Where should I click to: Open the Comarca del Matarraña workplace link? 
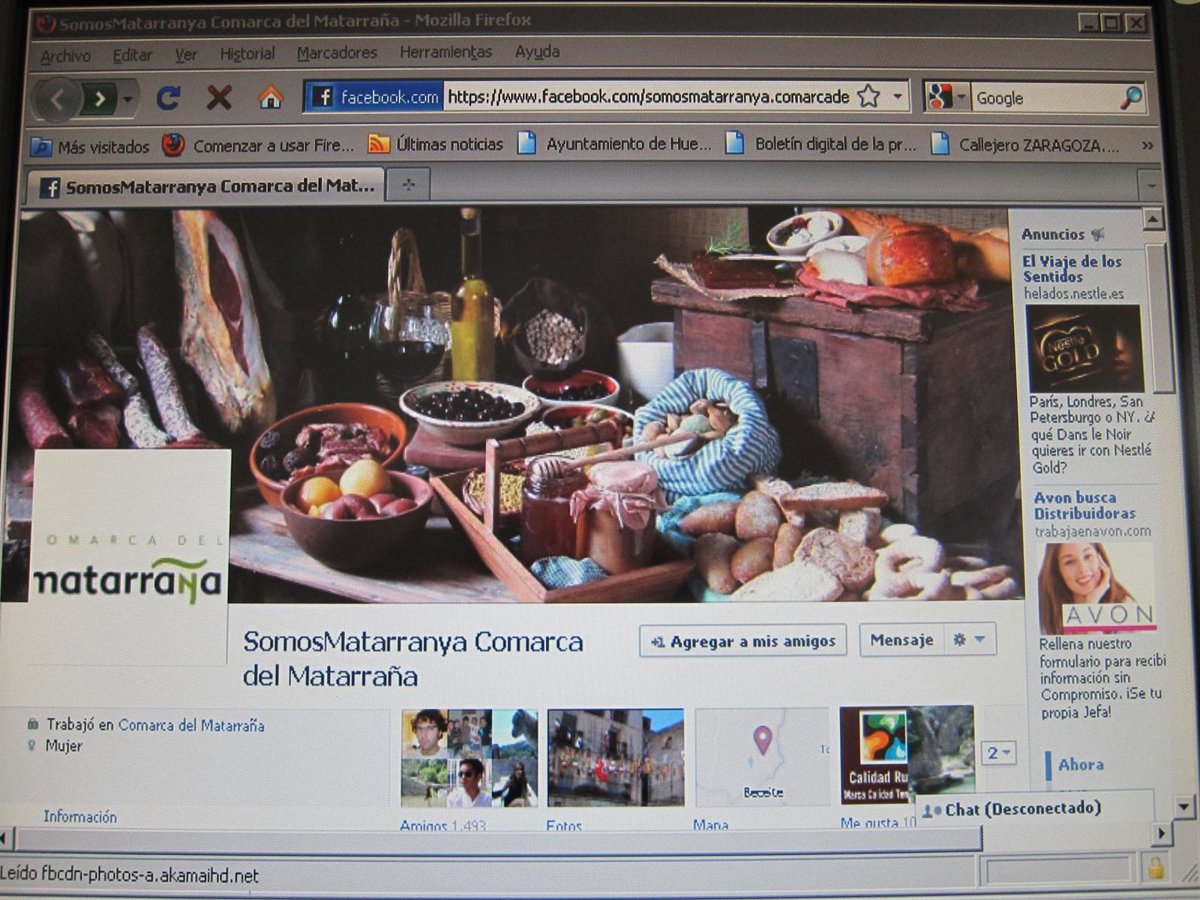click(191, 726)
